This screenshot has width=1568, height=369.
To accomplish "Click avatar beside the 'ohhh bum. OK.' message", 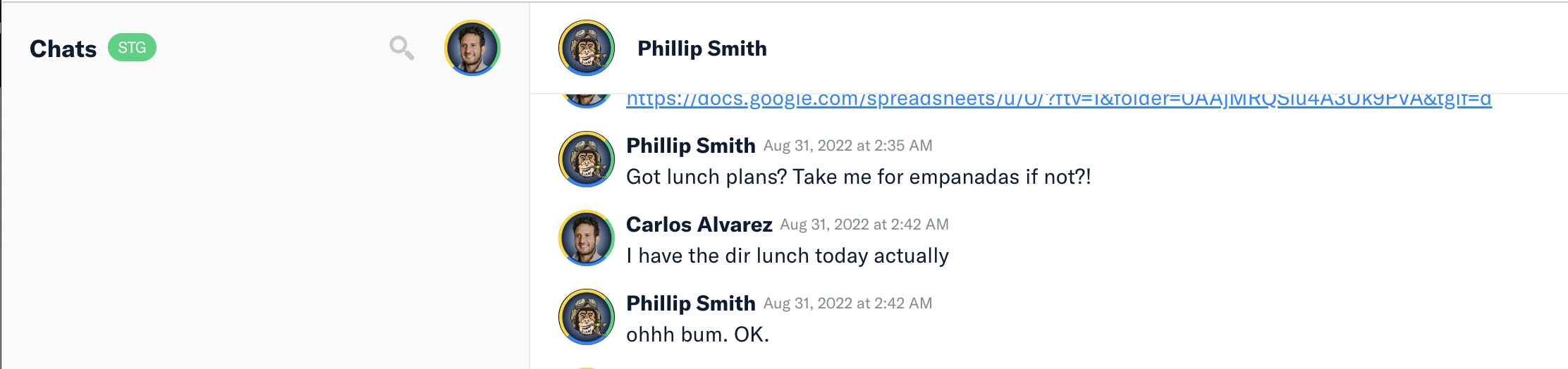I will 587,317.
